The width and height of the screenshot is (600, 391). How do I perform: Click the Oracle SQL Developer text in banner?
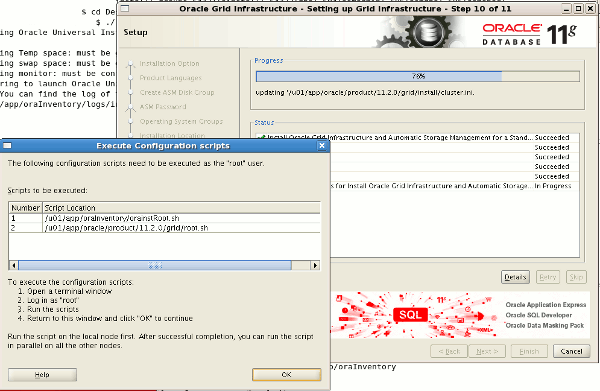click(539, 315)
